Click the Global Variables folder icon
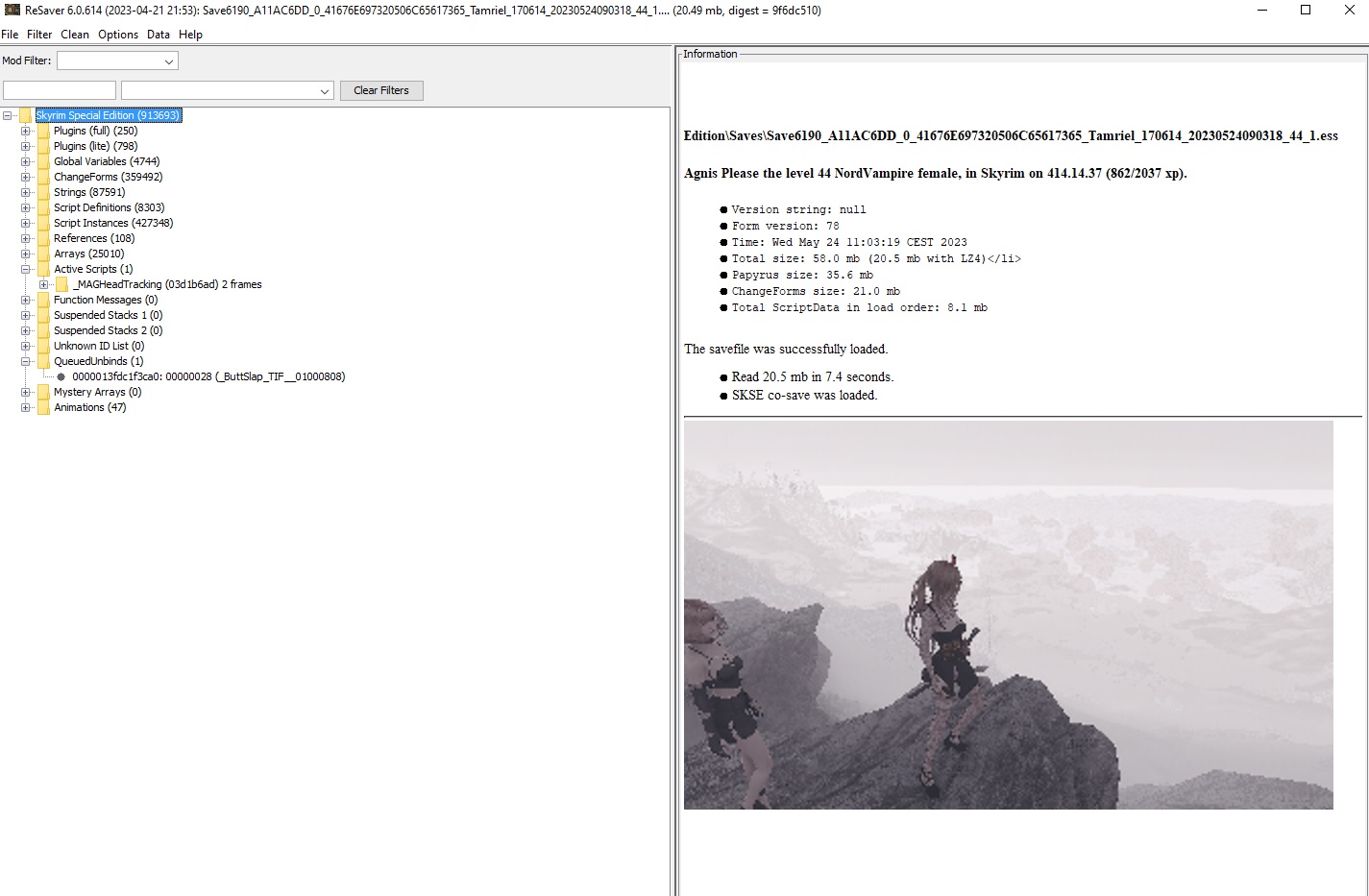The image size is (1369, 896). coord(44,161)
